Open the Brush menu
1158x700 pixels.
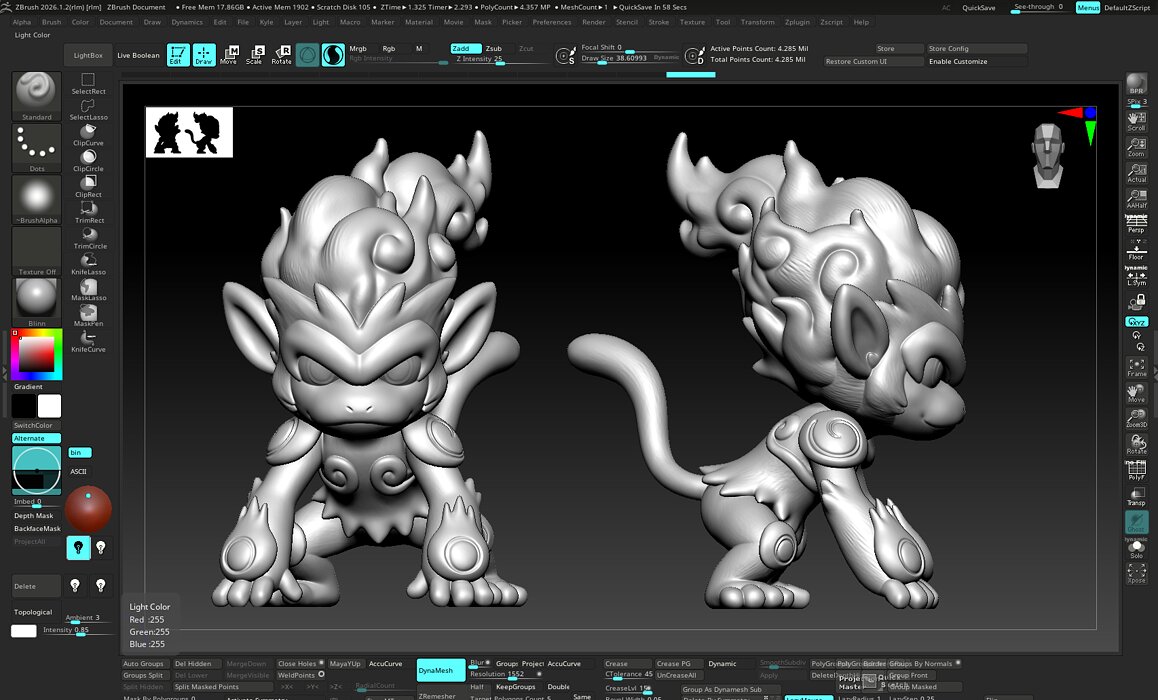tap(52, 22)
